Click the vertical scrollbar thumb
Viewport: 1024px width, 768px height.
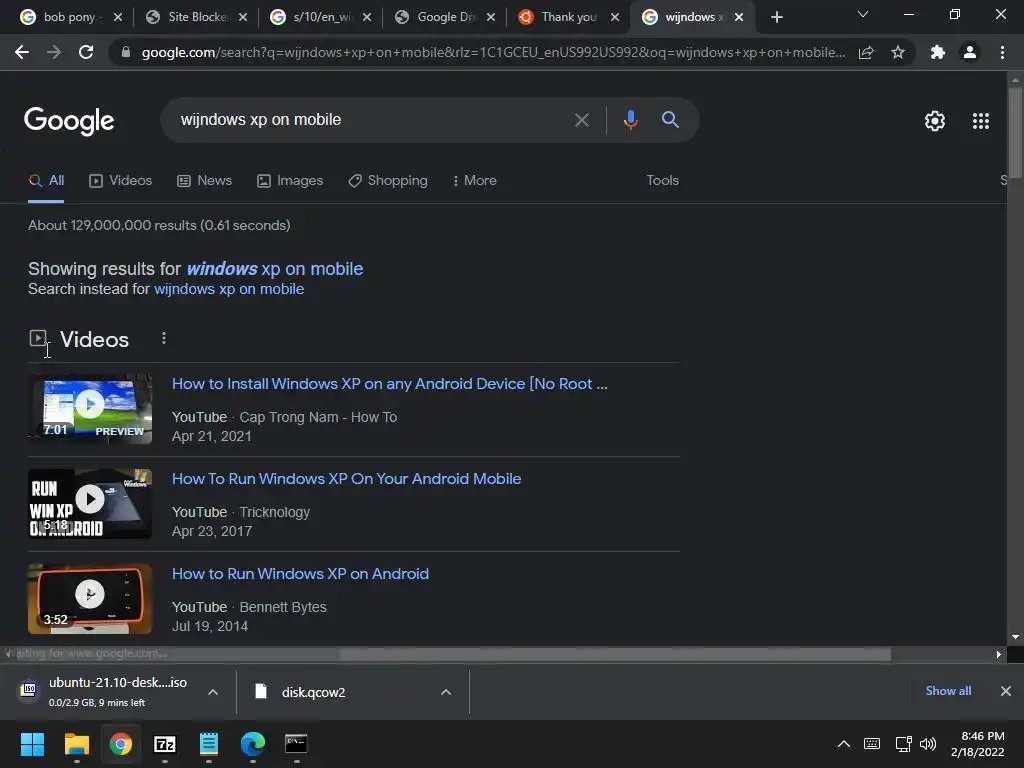(x=1015, y=132)
